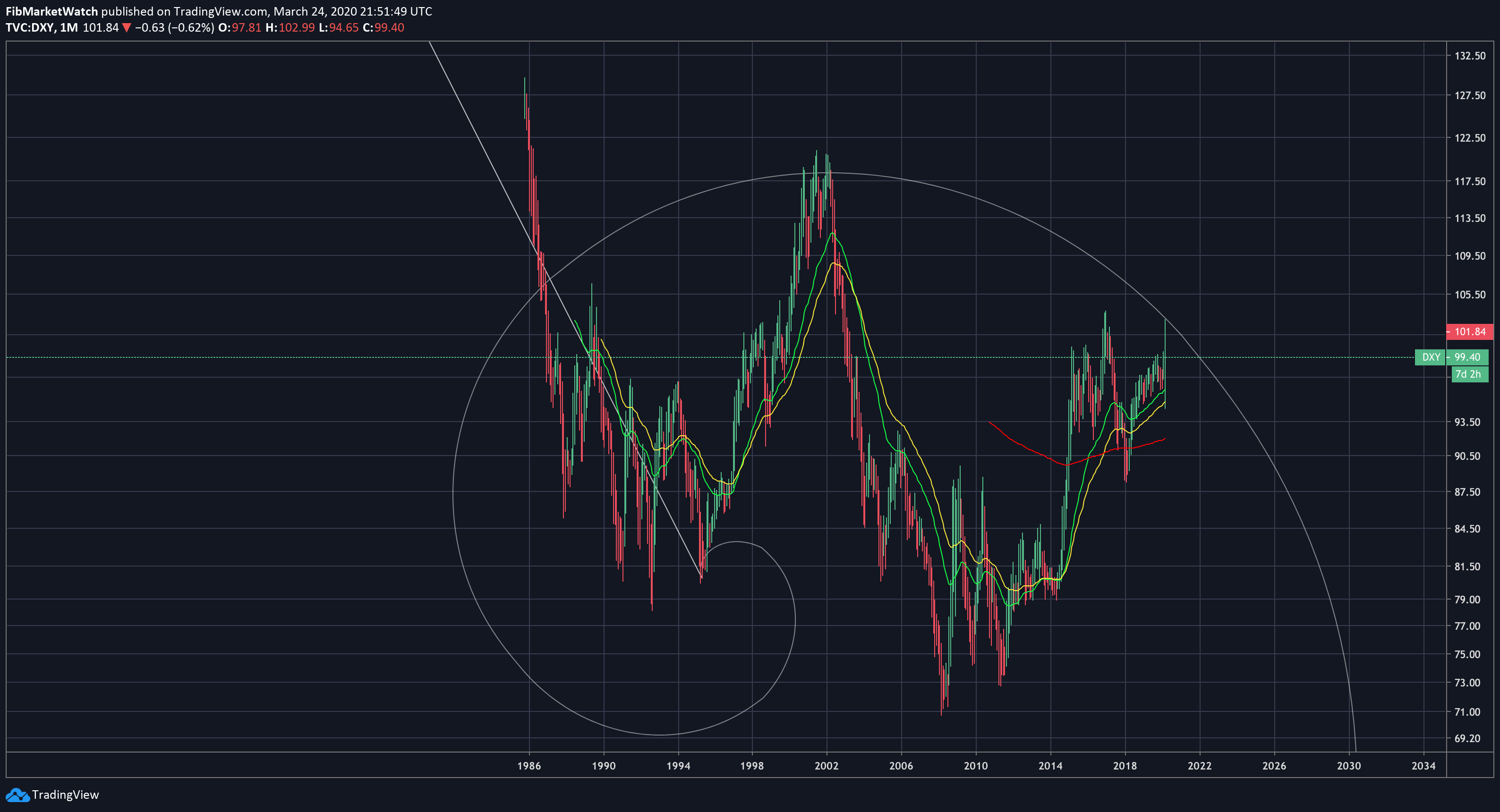1500x812 pixels.
Task: Click the 105.50 price axis label
Action: pyautogui.click(x=1470, y=295)
